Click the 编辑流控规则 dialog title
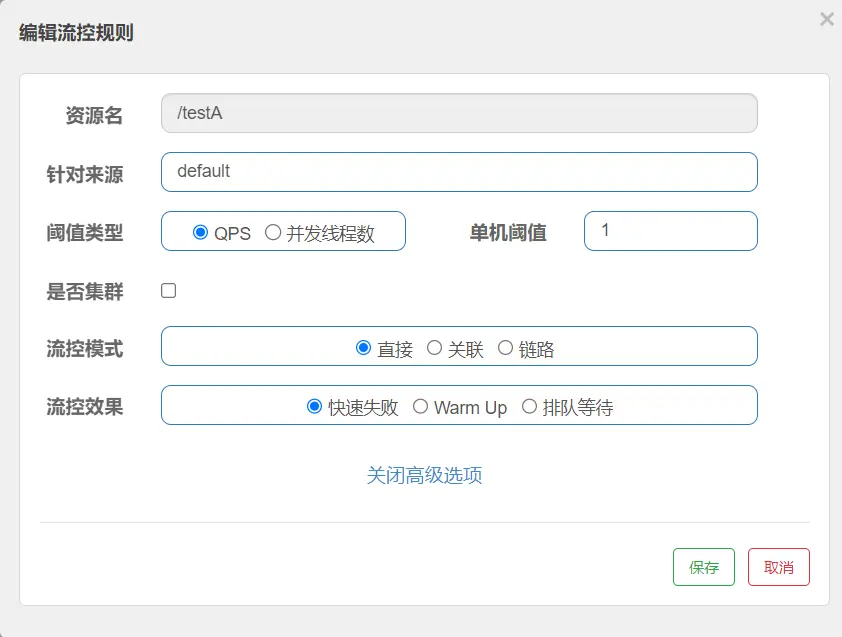 (x=76, y=33)
